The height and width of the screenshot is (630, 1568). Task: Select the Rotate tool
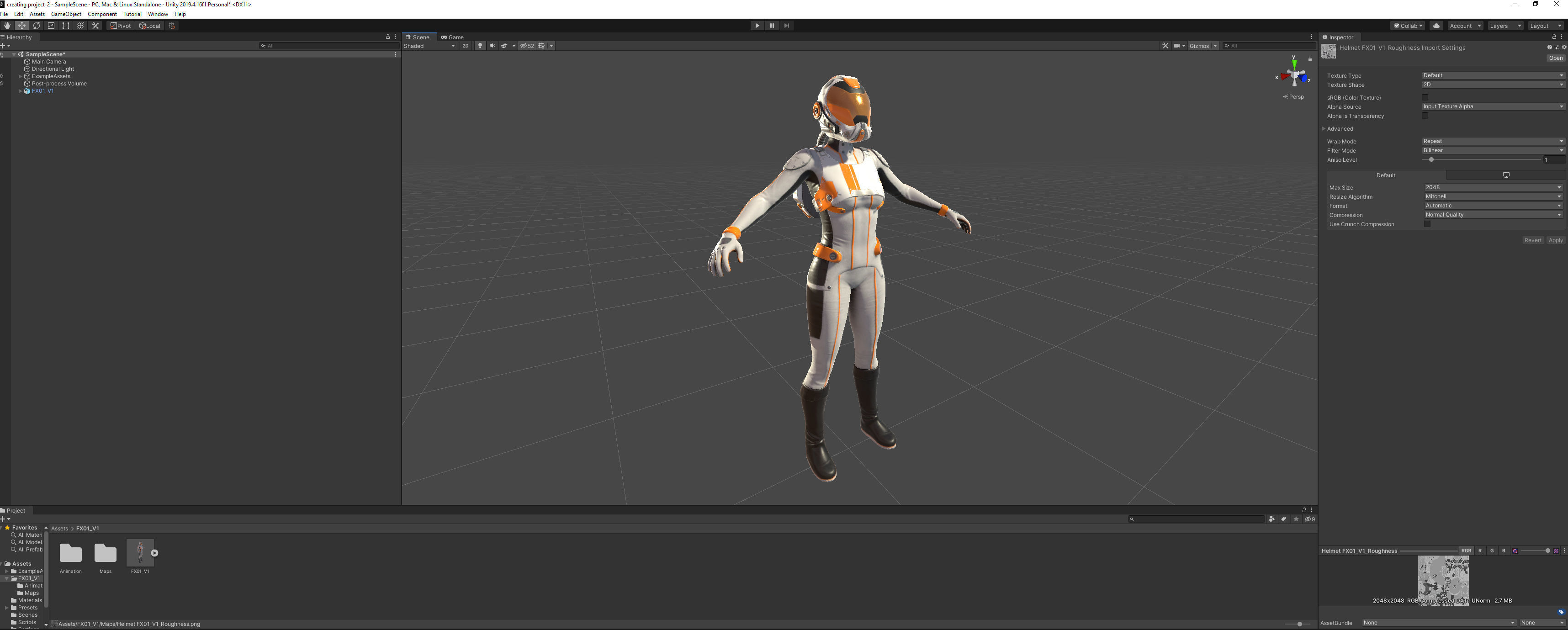click(37, 26)
